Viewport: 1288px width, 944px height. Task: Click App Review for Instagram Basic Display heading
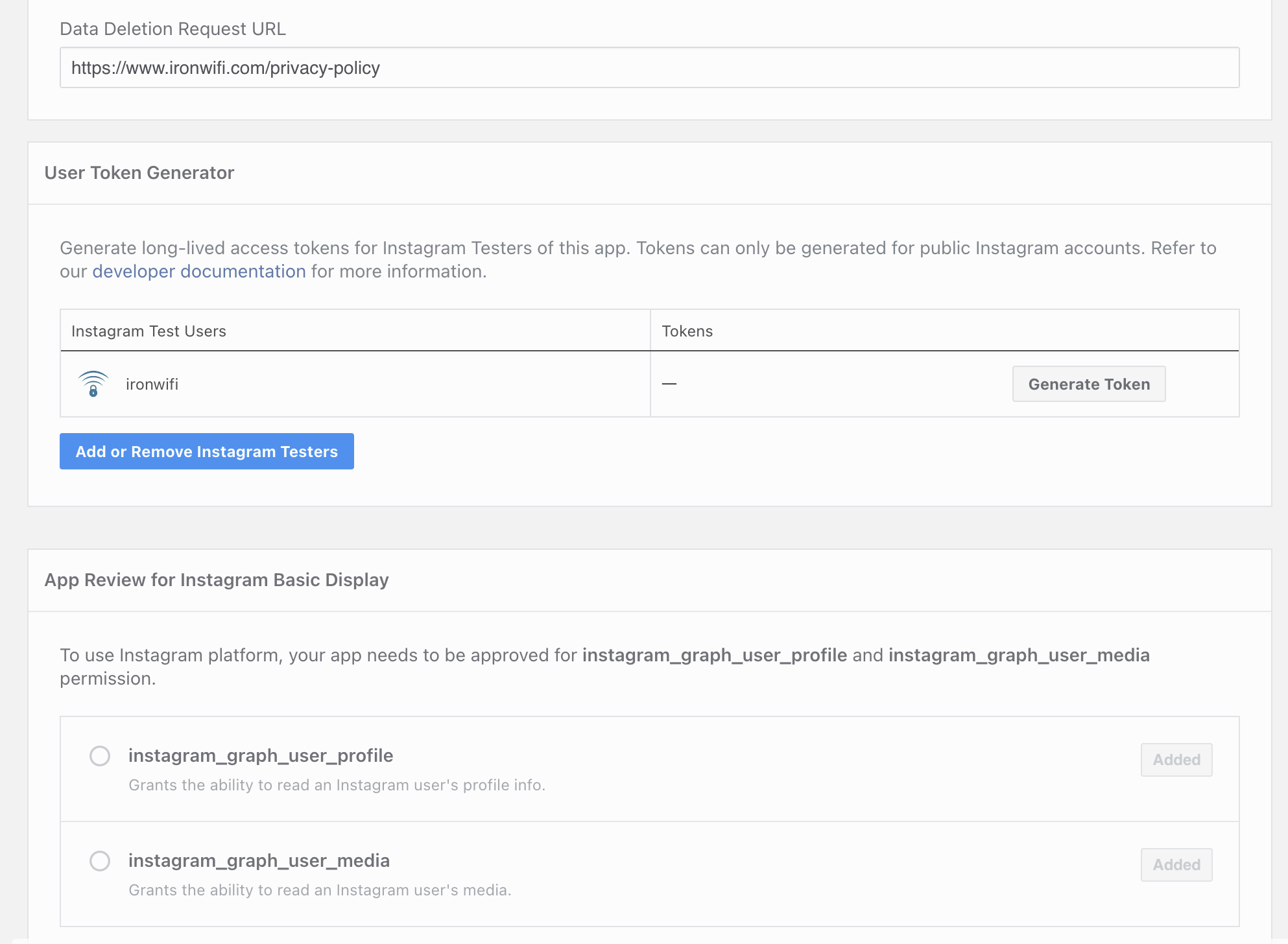(x=217, y=580)
